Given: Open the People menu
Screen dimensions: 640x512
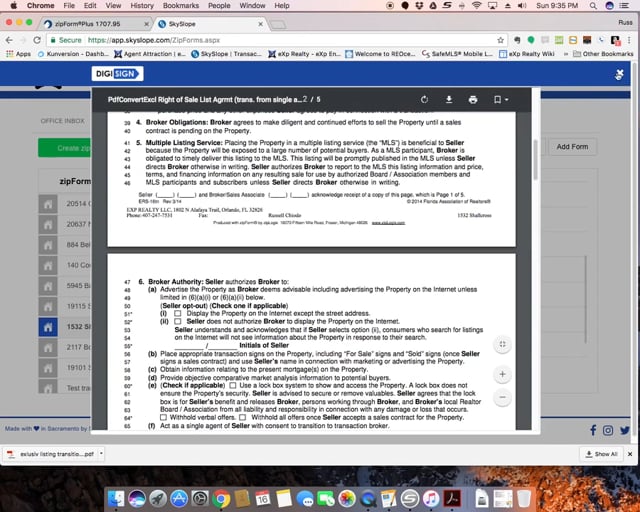Looking at the screenshot, I should (x=219, y=6).
